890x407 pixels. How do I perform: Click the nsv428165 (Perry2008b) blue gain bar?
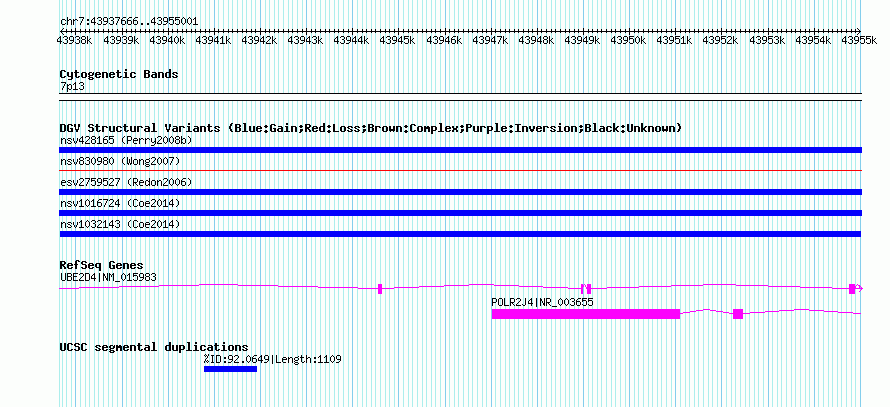(460, 150)
